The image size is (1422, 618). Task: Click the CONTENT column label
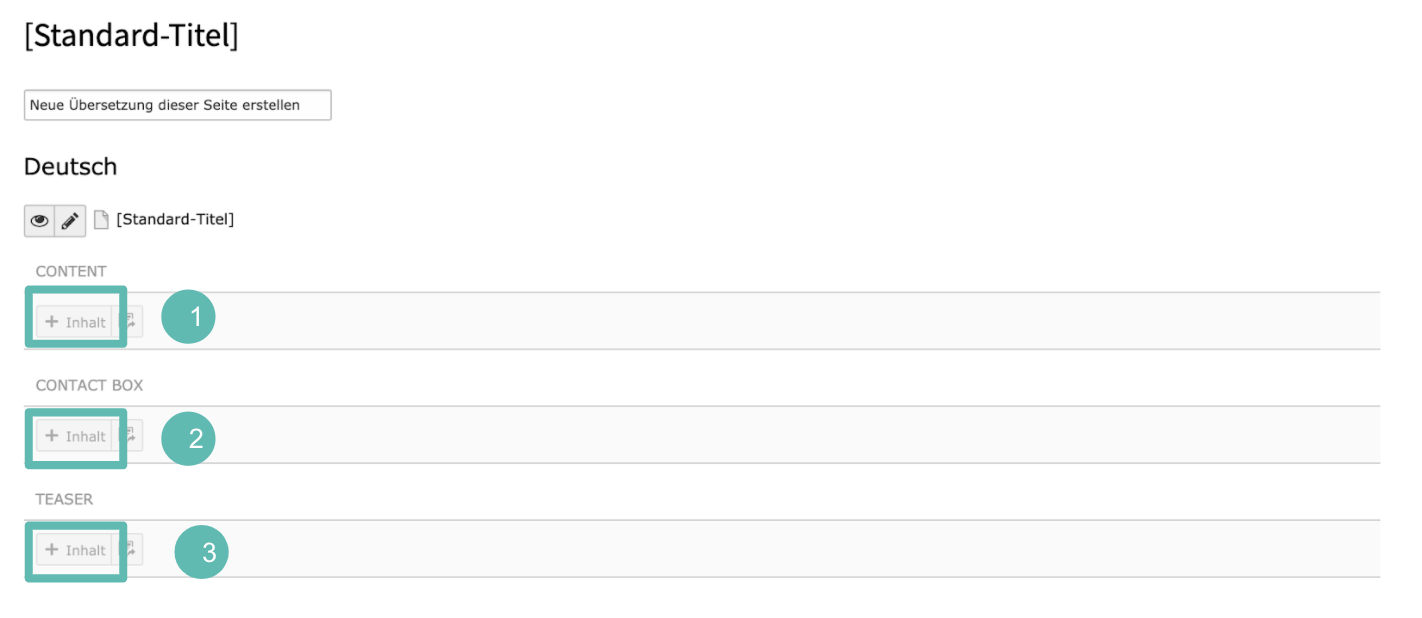coord(71,271)
